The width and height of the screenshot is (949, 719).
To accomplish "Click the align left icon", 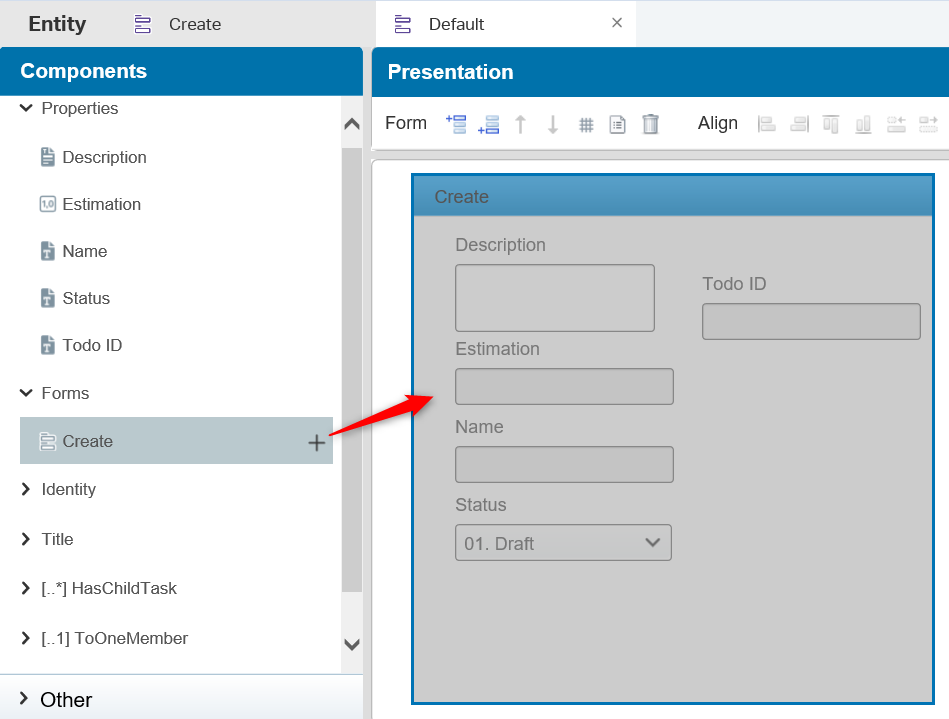I will pos(766,124).
